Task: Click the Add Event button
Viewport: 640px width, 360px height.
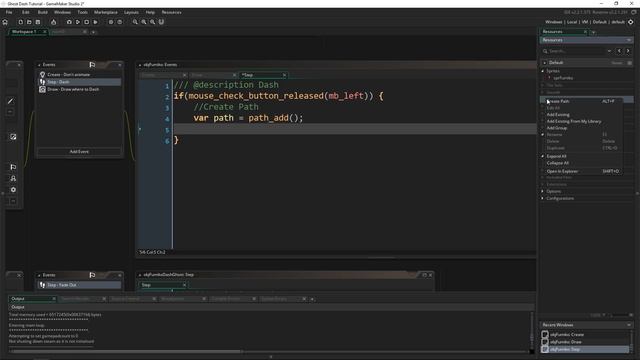Action: 79,151
